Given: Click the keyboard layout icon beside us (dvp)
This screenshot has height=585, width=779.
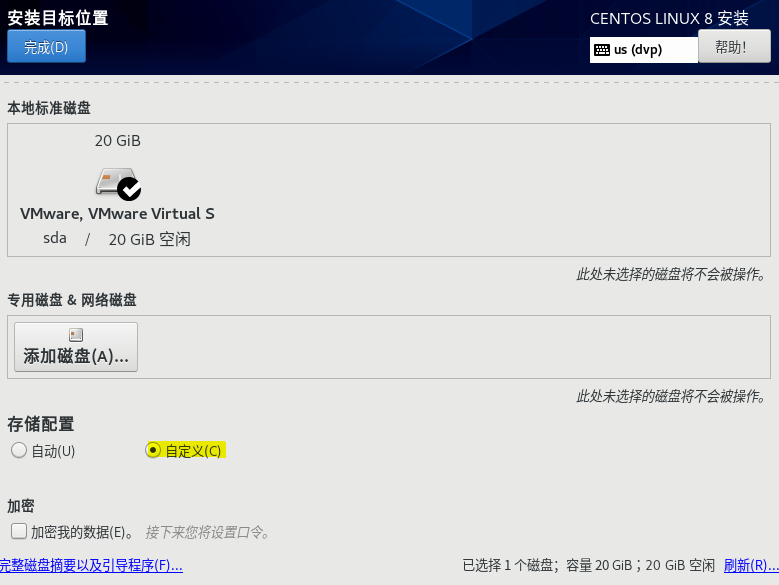Looking at the screenshot, I should point(602,50).
